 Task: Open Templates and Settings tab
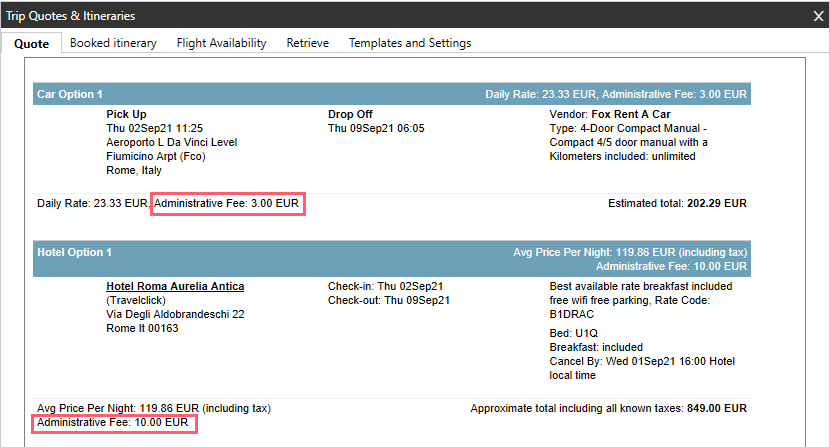point(409,43)
